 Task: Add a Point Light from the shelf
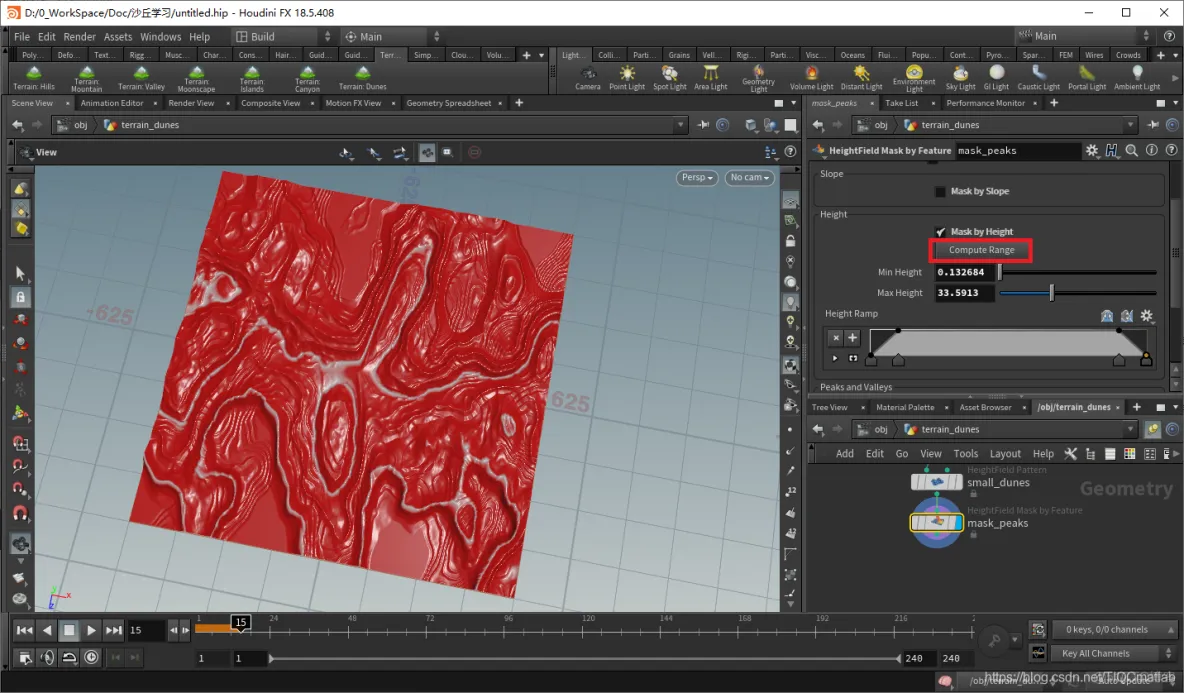(627, 78)
